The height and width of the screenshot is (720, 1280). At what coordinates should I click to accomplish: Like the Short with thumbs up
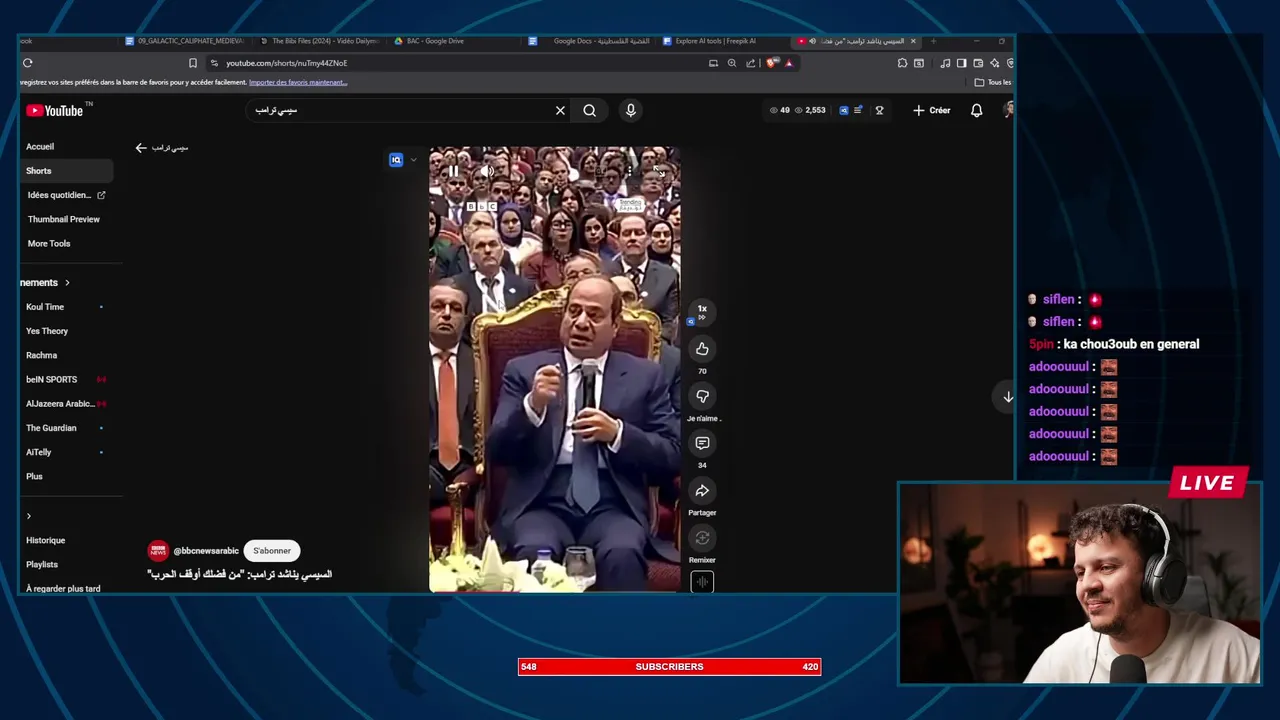pyautogui.click(x=702, y=348)
